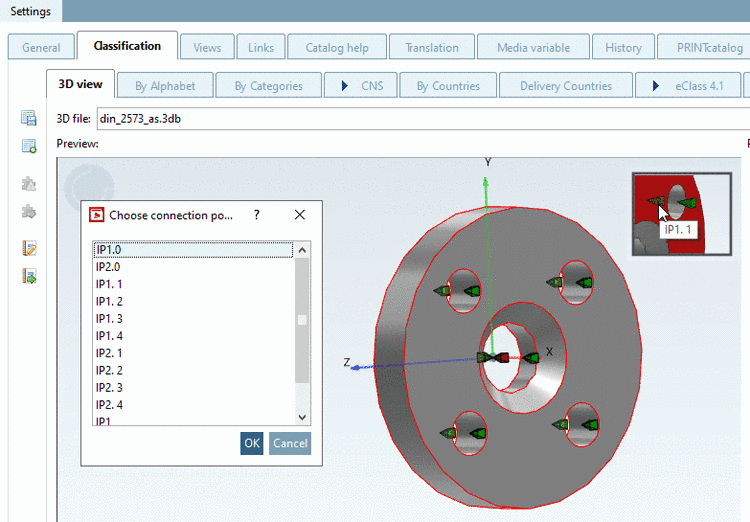750x522 pixels.
Task: Click the center bore connection point markers
Action: (508, 357)
